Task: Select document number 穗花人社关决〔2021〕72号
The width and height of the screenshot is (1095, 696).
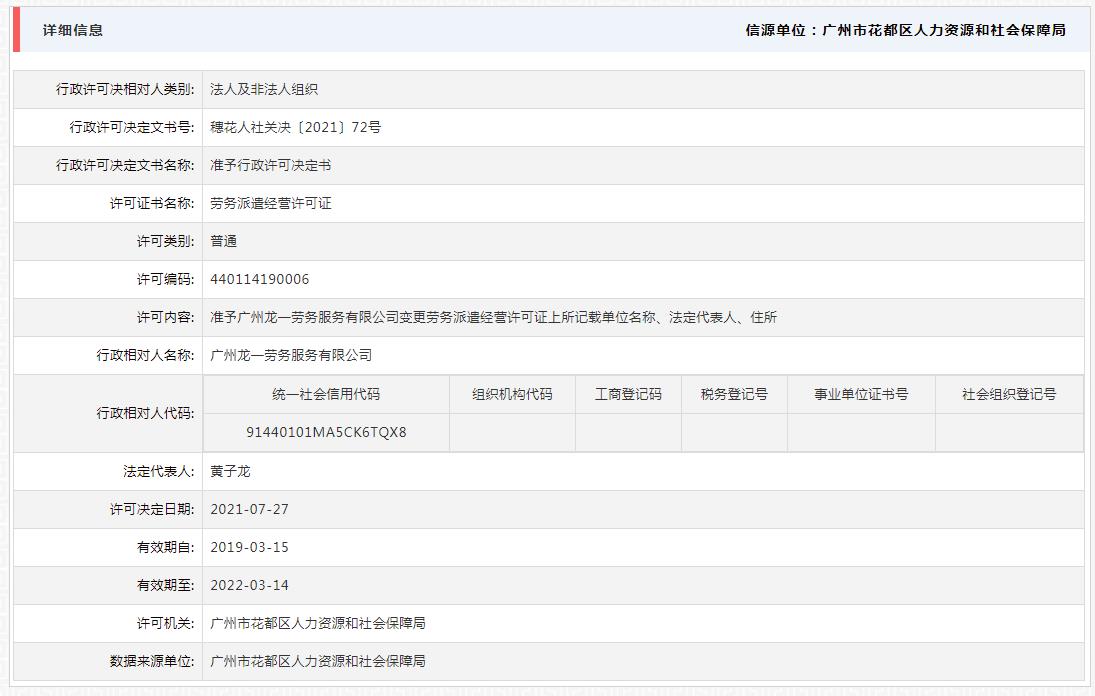Action: coord(295,127)
